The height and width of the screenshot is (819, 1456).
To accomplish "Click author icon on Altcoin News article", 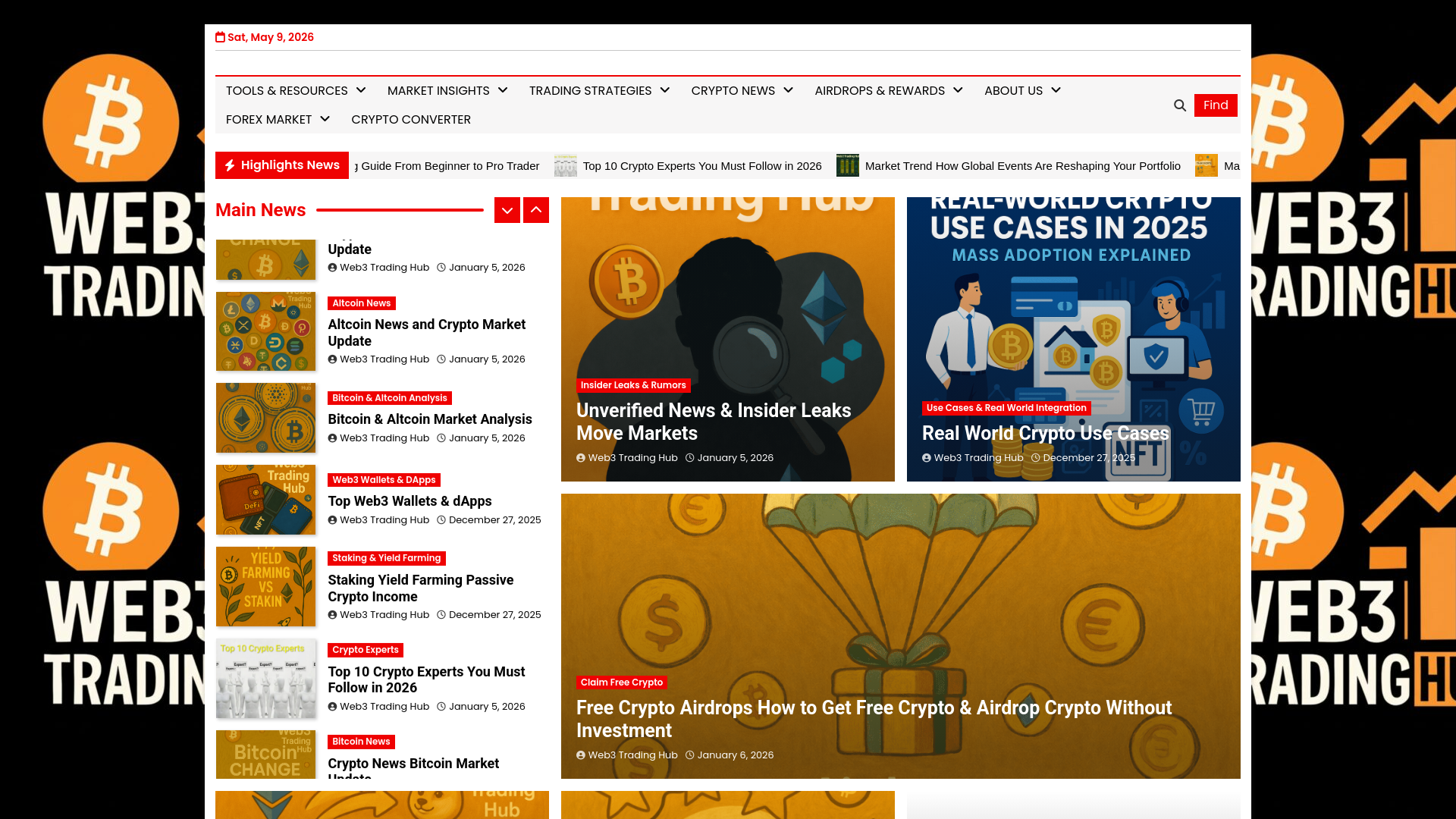I will click(332, 359).
